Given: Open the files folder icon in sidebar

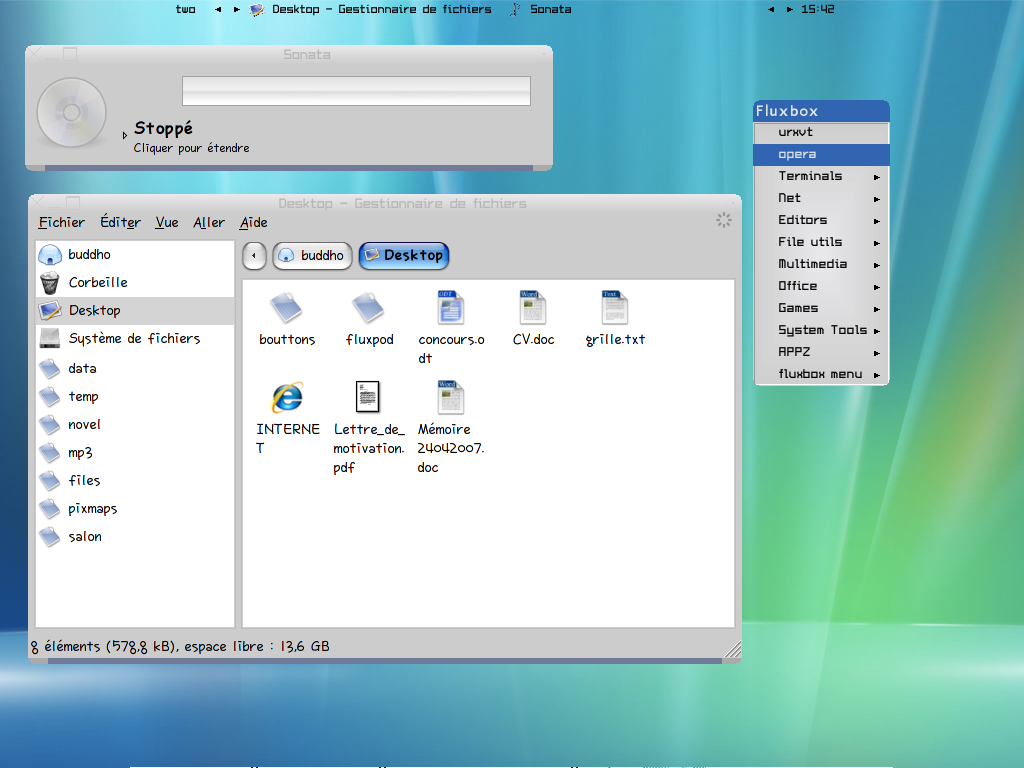Looking at the screenshot, I should pos(50,481).
